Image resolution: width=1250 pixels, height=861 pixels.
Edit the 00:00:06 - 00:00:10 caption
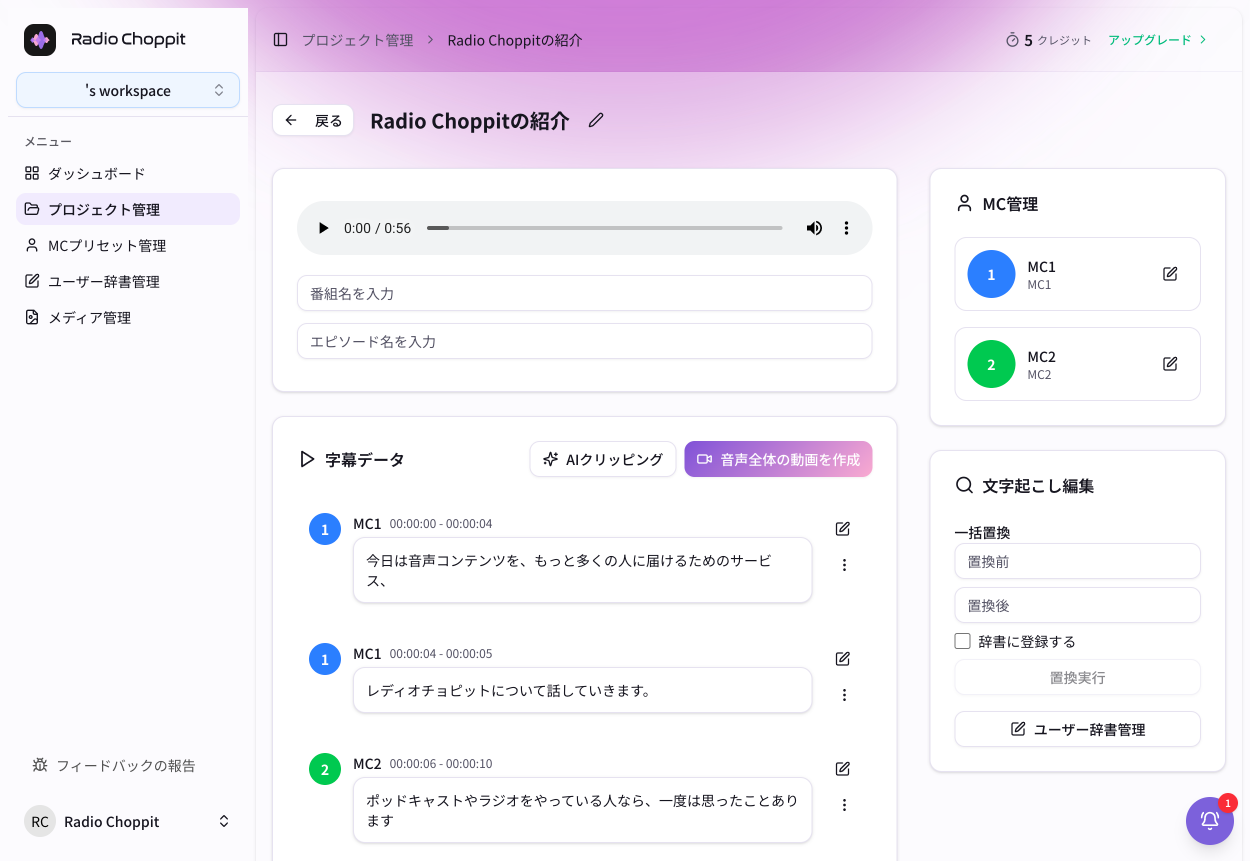[x=843, y=769]
